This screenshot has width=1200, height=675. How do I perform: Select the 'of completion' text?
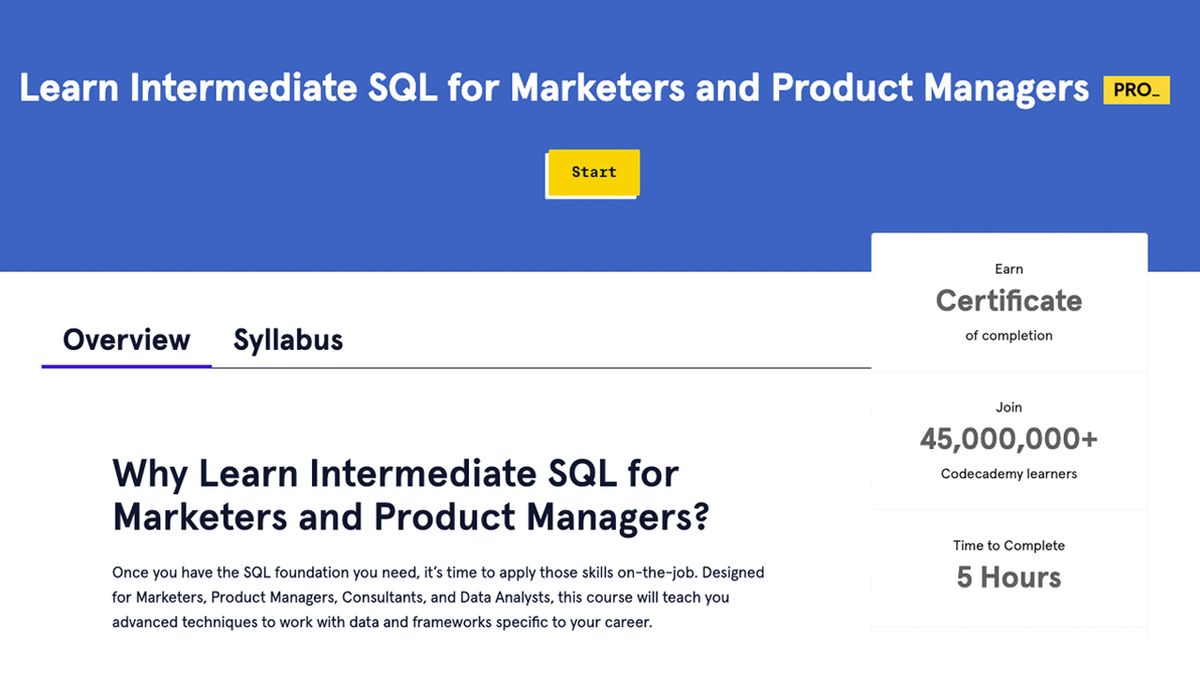(x=1008, y=335)
